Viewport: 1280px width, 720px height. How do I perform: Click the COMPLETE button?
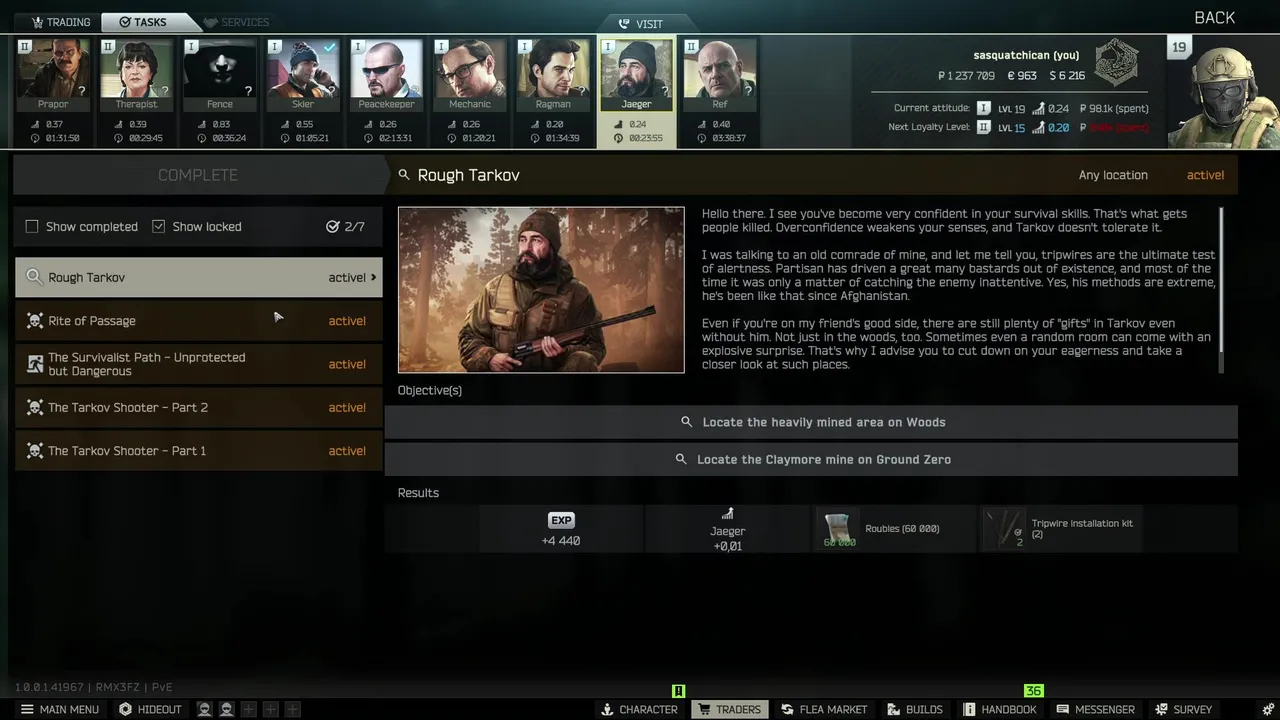click(x=198, y=175)
